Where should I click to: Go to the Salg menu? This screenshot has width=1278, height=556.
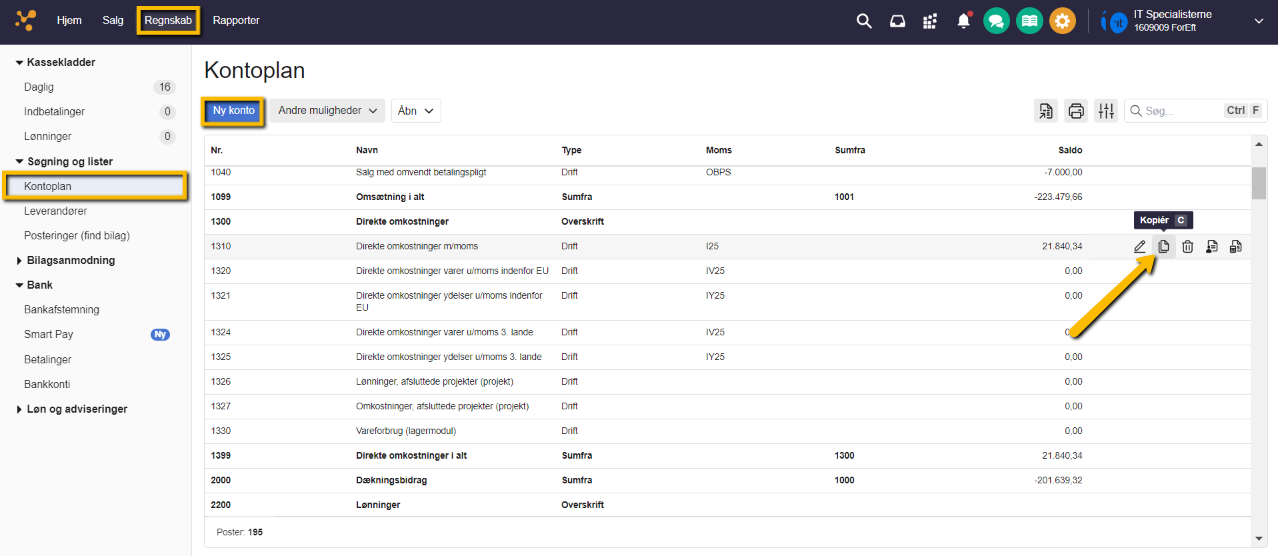click(x=113, y=20)
